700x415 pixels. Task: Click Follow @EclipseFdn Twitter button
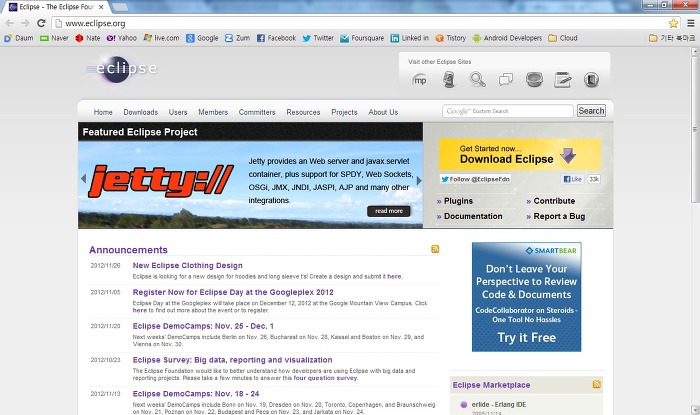coord(475,179)
